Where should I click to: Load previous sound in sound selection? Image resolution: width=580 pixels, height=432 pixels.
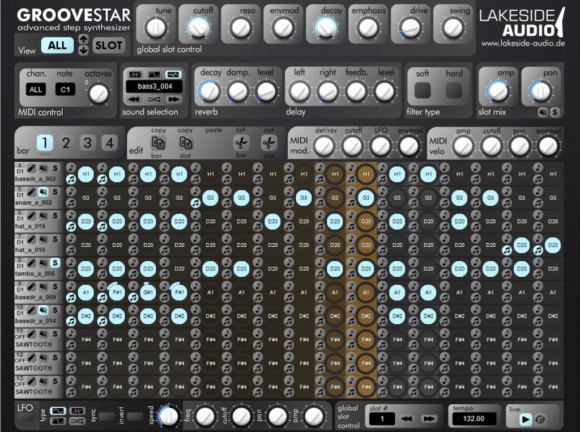tap(134, 99)
